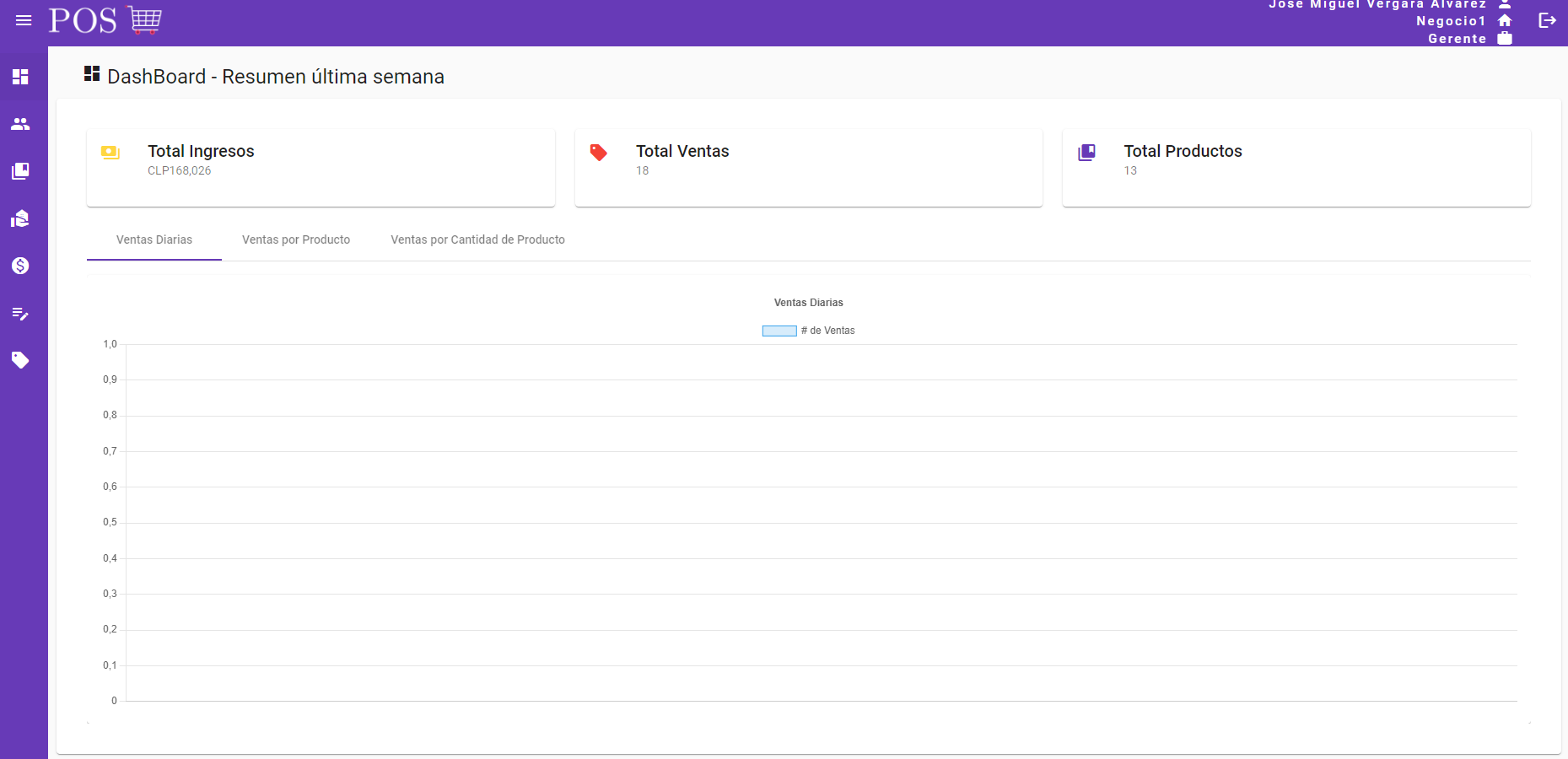Click the 1,0 y-axis label
The width and height of the screenshot is (1568, 759).
click(x=110, y=344)
